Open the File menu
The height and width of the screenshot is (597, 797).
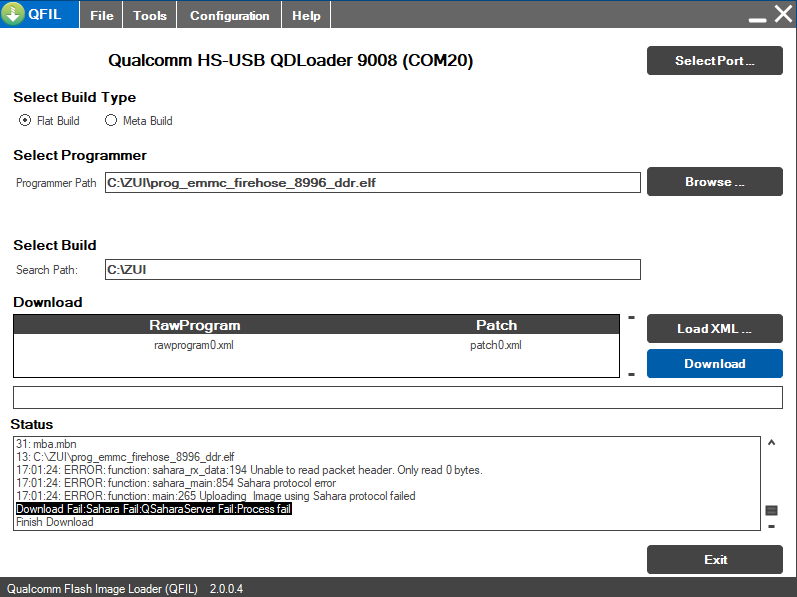pos(102,15)
